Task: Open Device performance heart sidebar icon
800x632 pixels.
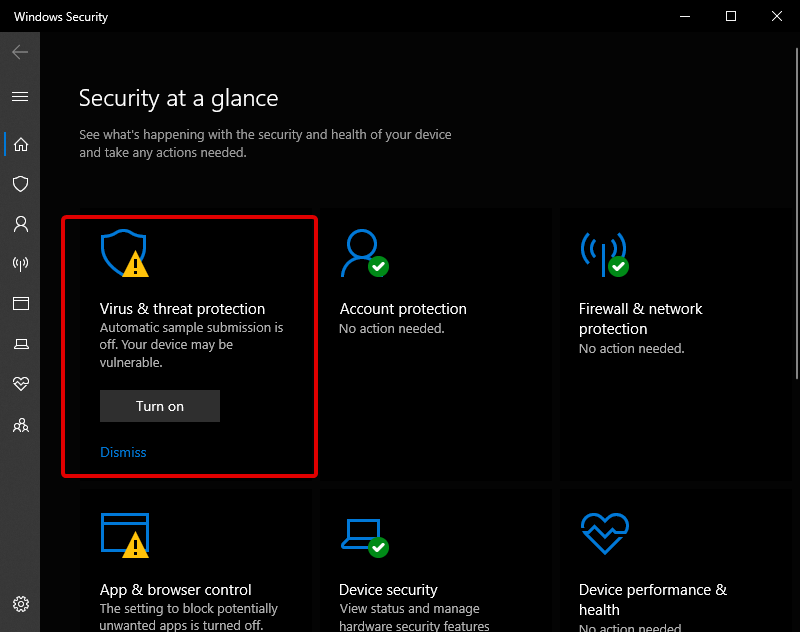Action: (x=20, y=383)
